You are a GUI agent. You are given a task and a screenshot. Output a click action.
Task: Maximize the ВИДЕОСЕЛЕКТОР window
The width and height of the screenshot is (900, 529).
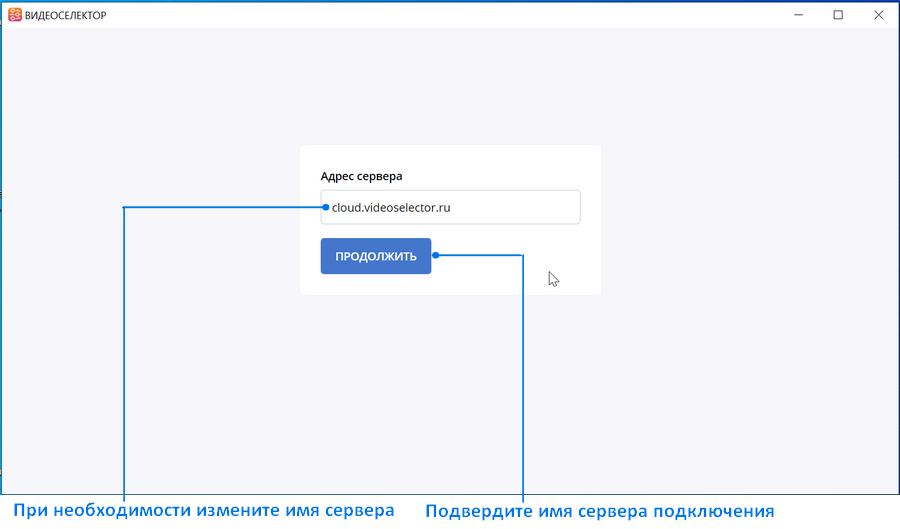(838, 15)
